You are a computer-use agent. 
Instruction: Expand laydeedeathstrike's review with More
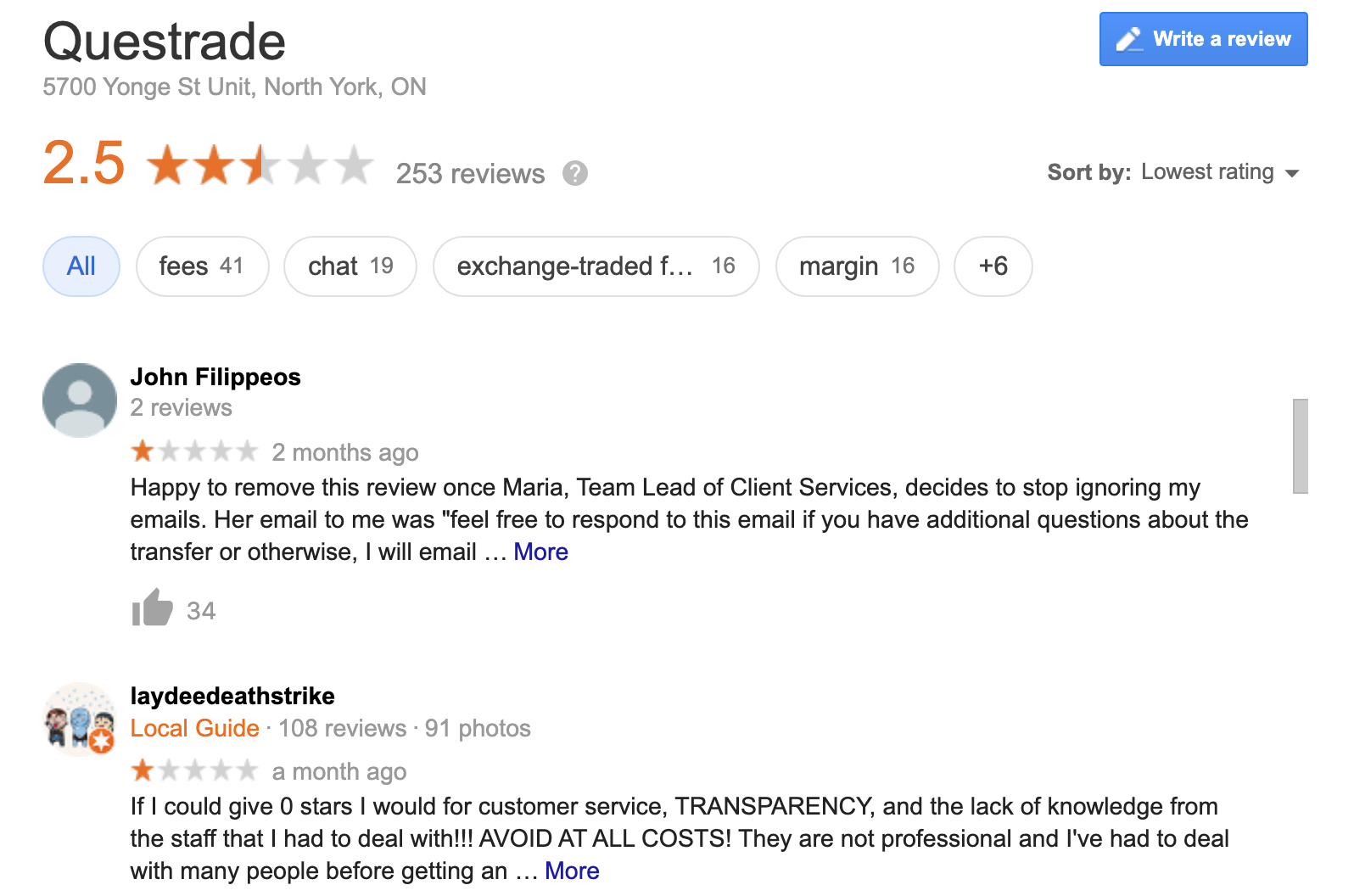click(x=572, y=871)
